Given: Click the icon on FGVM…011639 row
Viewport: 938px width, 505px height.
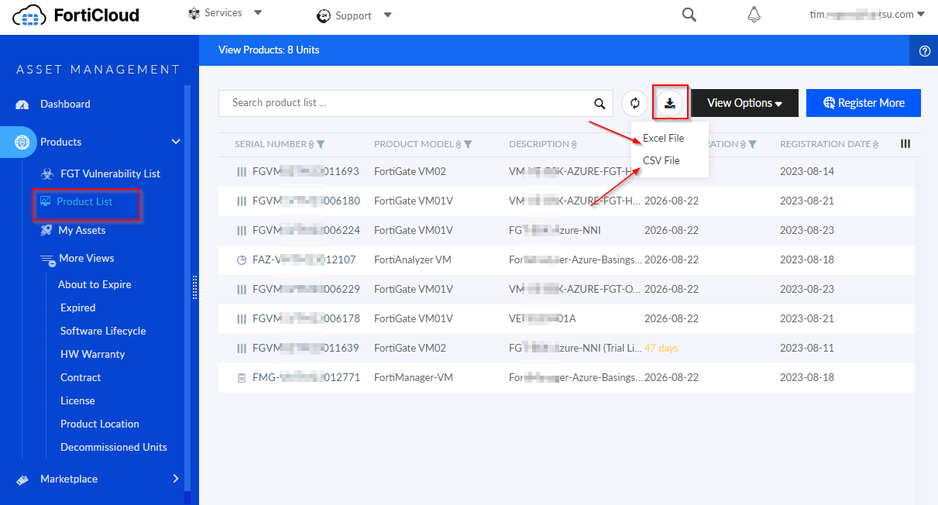Looking at the screenshot, I should (241, 348).
